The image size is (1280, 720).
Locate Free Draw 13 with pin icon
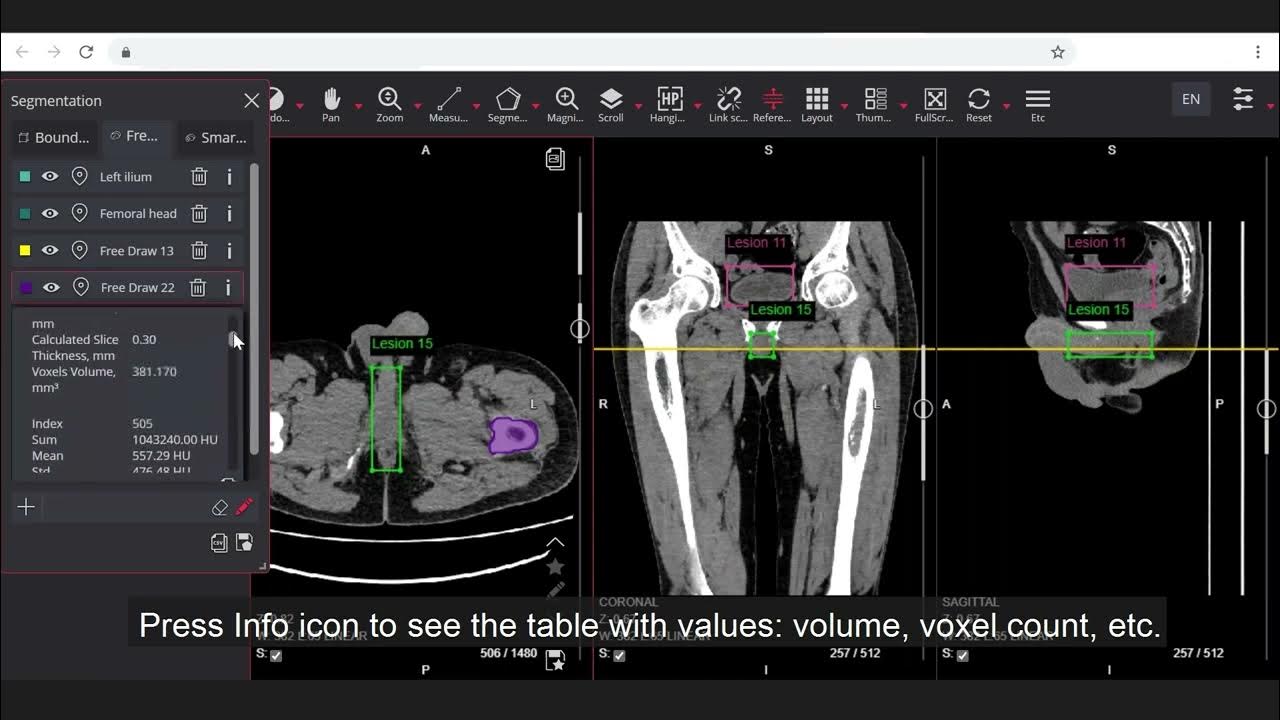[x=79, y=251]
